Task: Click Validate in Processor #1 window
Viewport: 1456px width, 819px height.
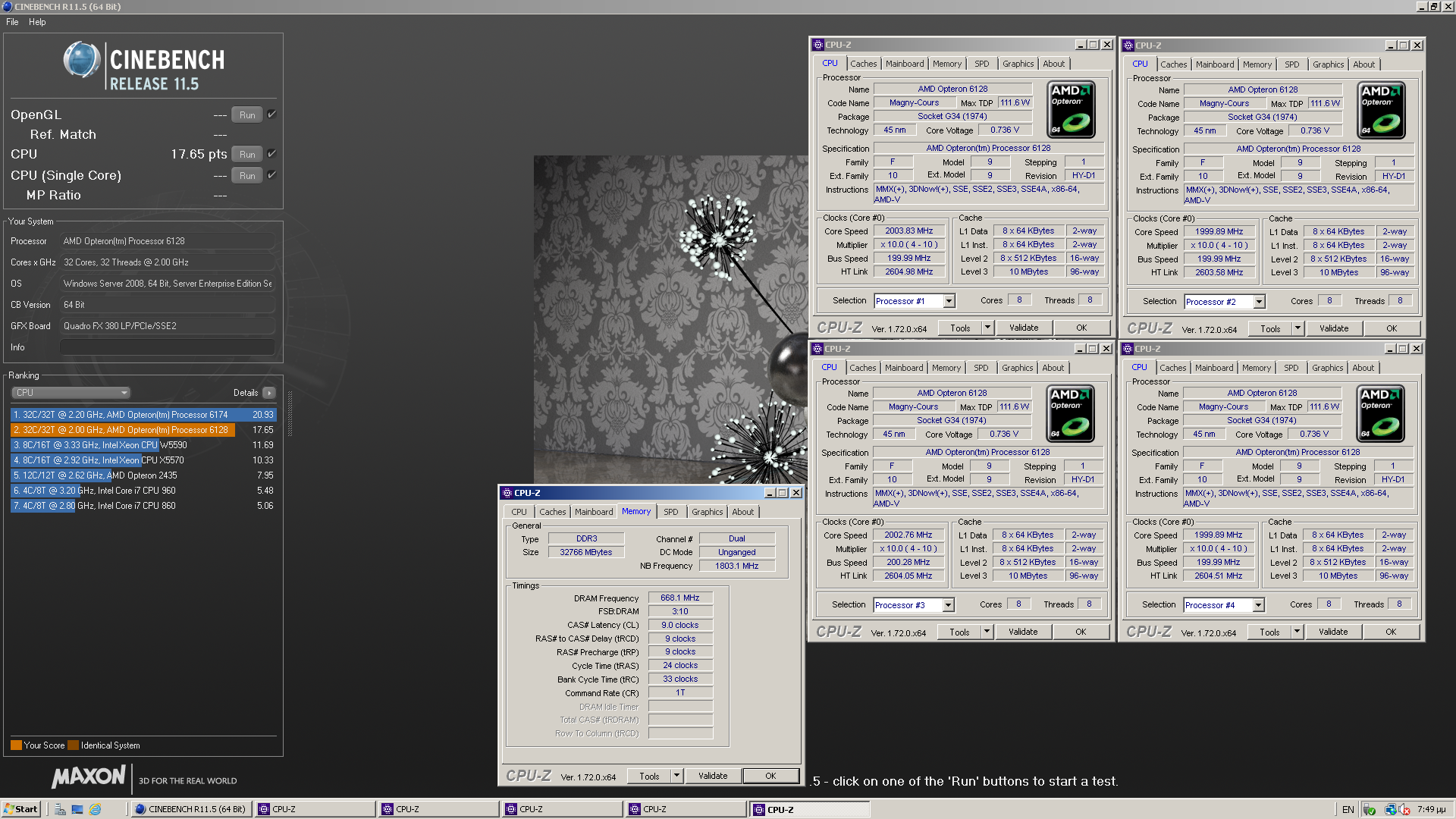Action: (1024, 328)
